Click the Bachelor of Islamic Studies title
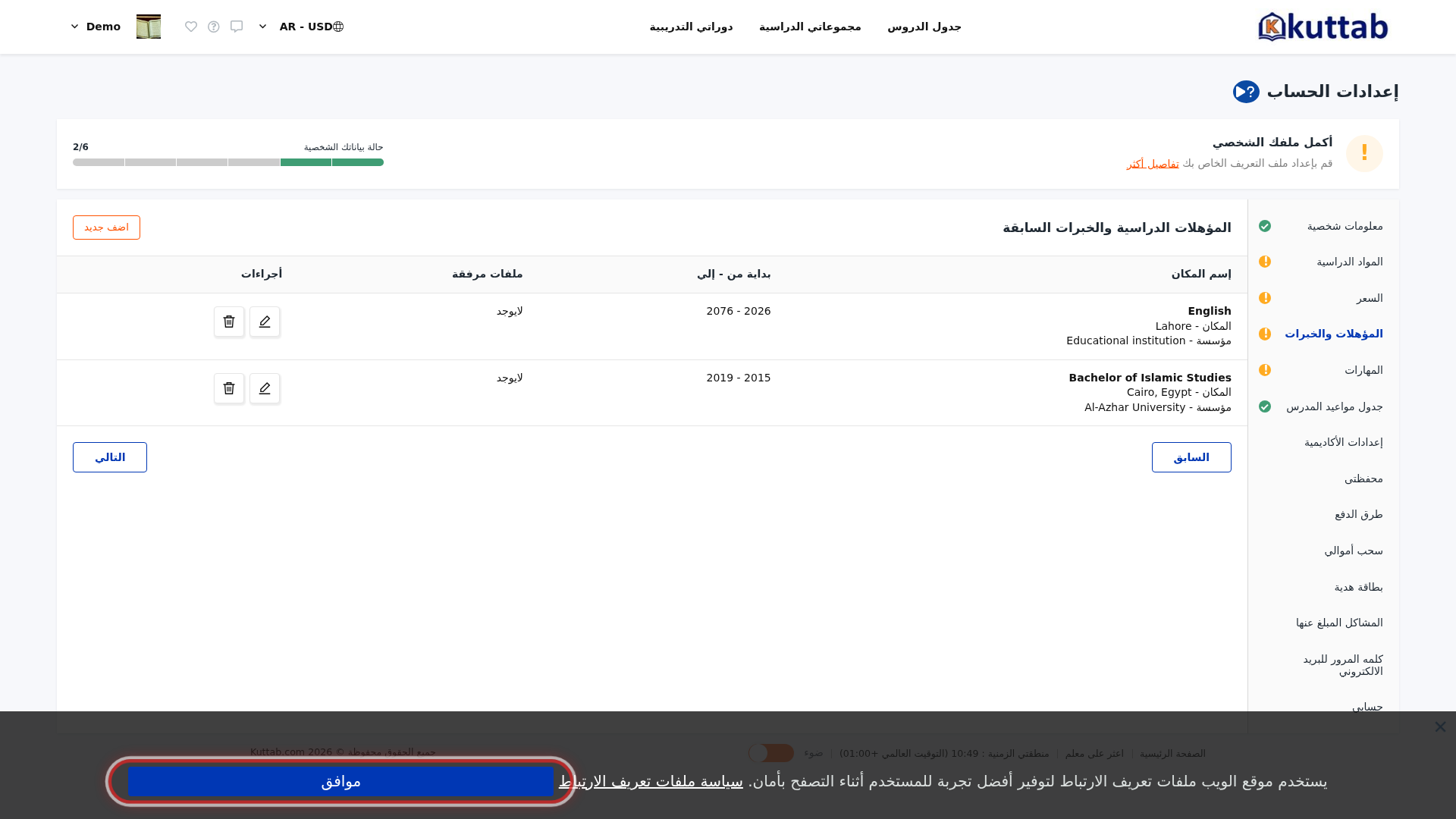This screenshot has height=819, width=1456. pyautogui.click(x=1150, y=378)
